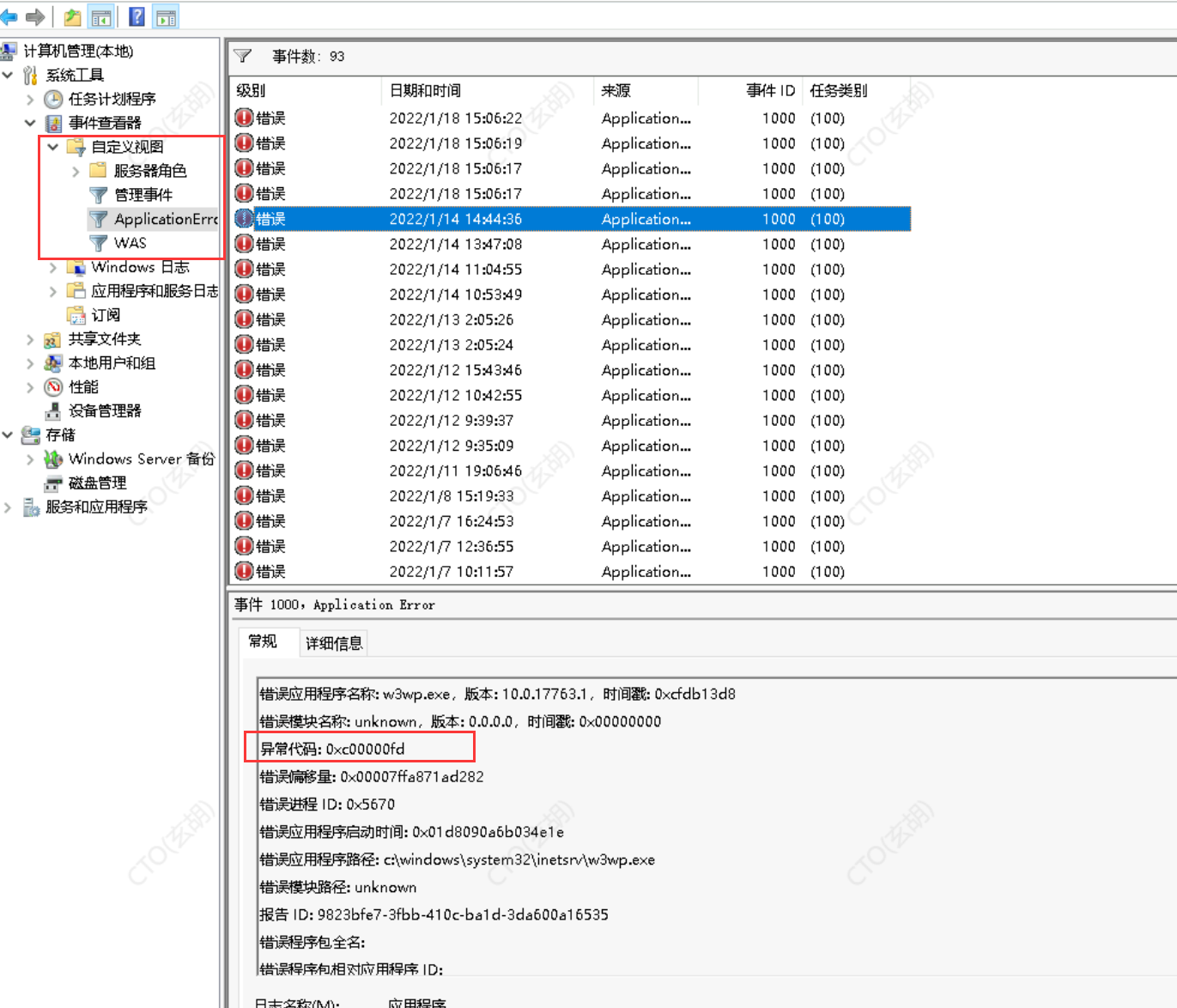Click the blue Back arrow in toolbar
The height and width of the screenshot is (1008, 1177).
pyautogui.click(x=9, y=16)
